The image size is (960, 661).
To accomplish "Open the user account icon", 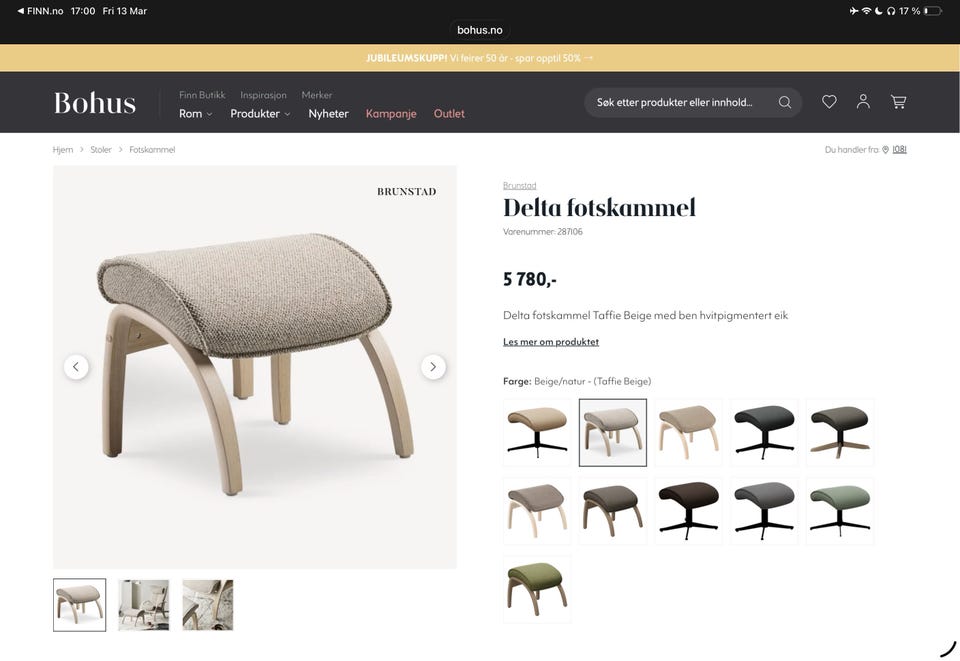I will [863, 102].
